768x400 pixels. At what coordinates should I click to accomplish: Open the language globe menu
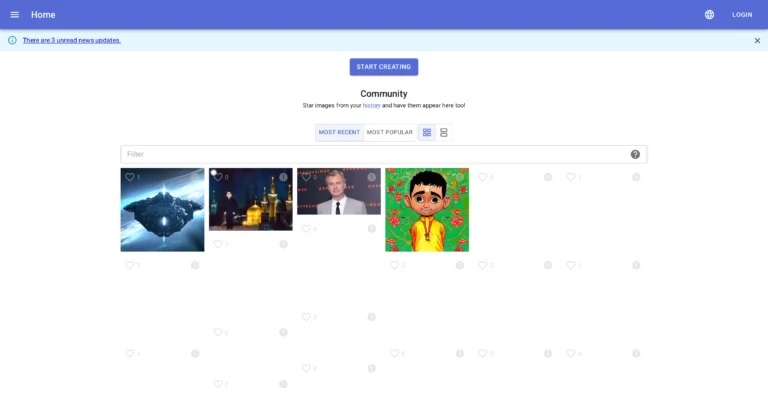[709, 15]
